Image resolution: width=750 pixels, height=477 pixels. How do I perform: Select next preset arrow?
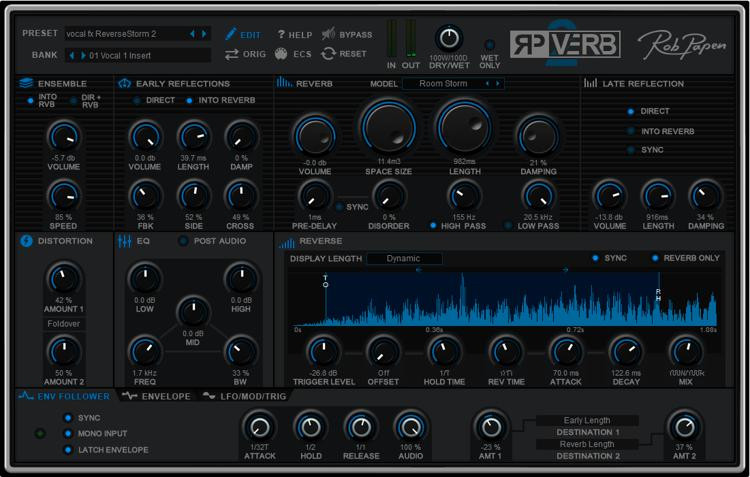point(204,33)
